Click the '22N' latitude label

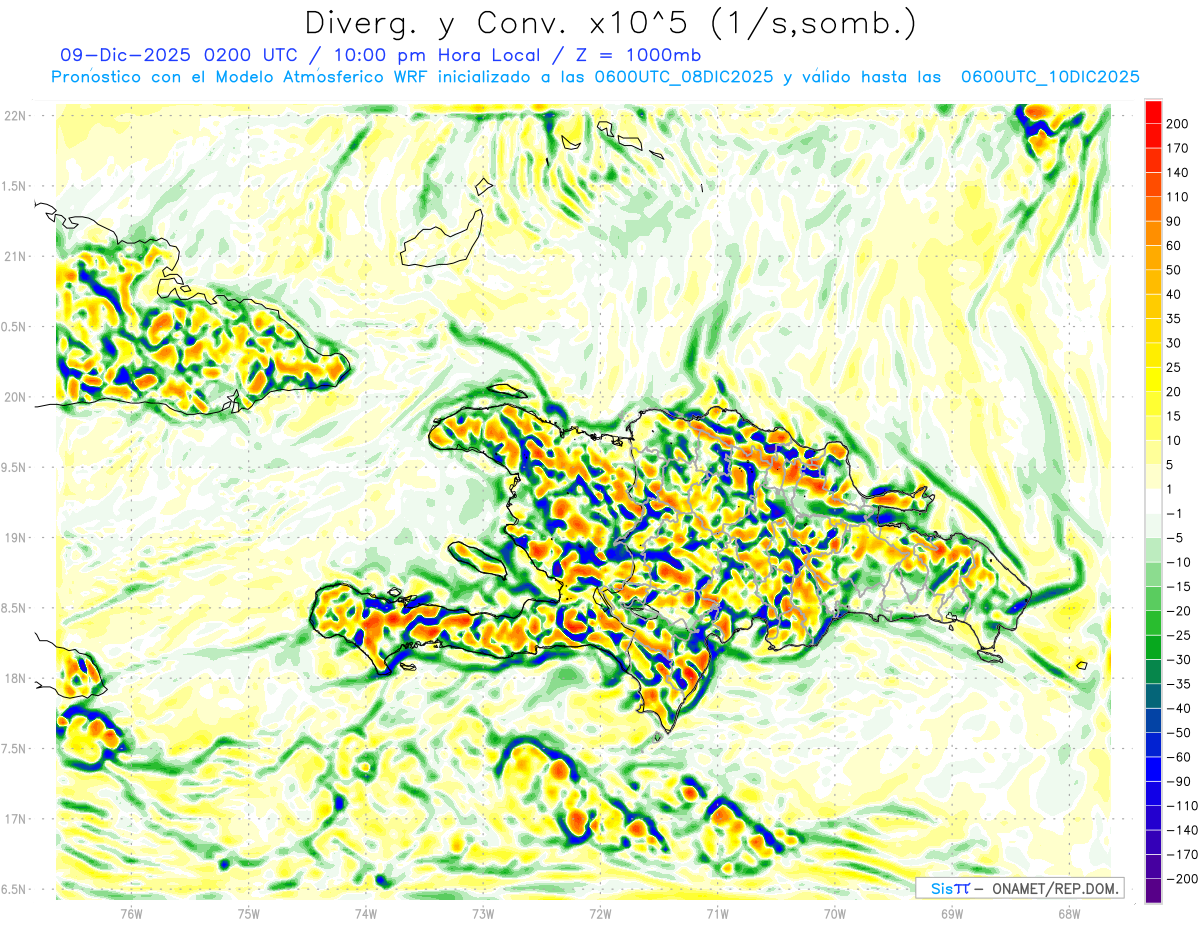coord(15,116)
